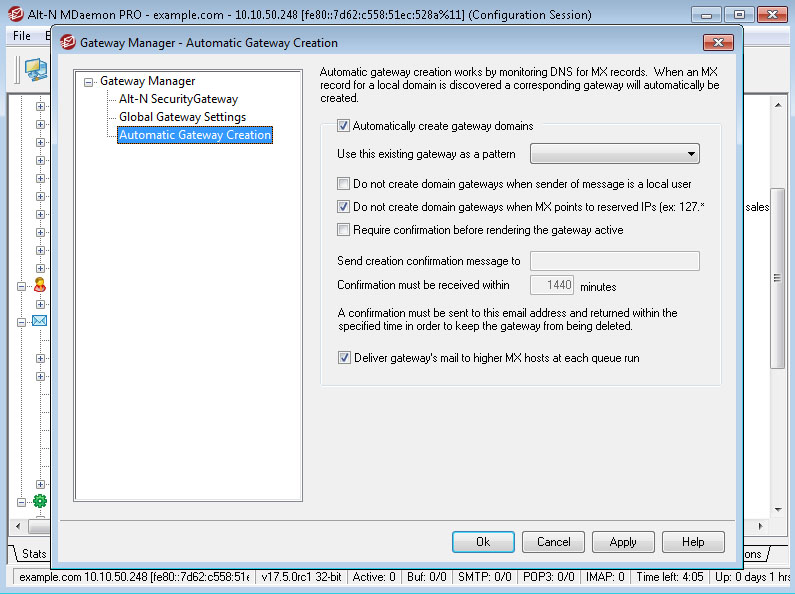Click the left arrow of horizontal scrollbar

pyautogui.click(x=18, y=527)
